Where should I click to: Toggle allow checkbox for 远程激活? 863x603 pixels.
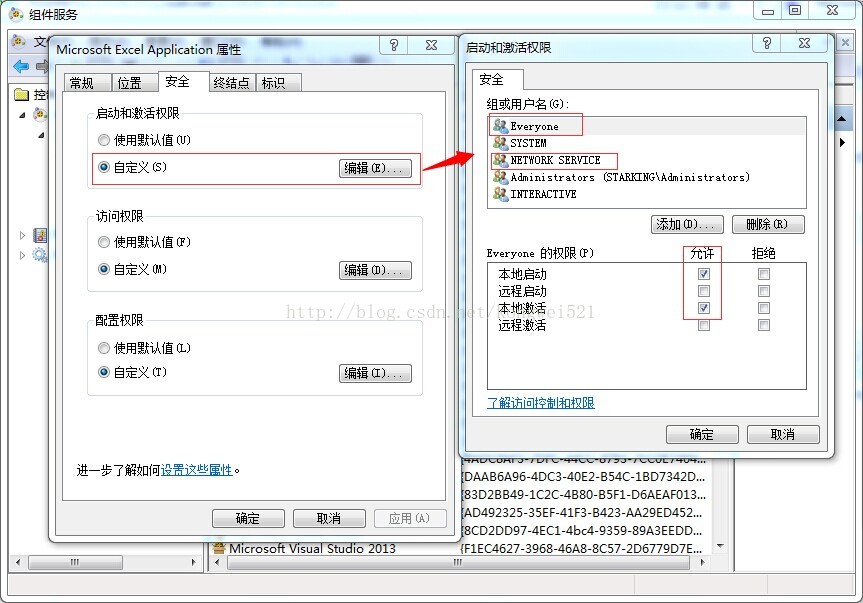[x=703, y=325]
